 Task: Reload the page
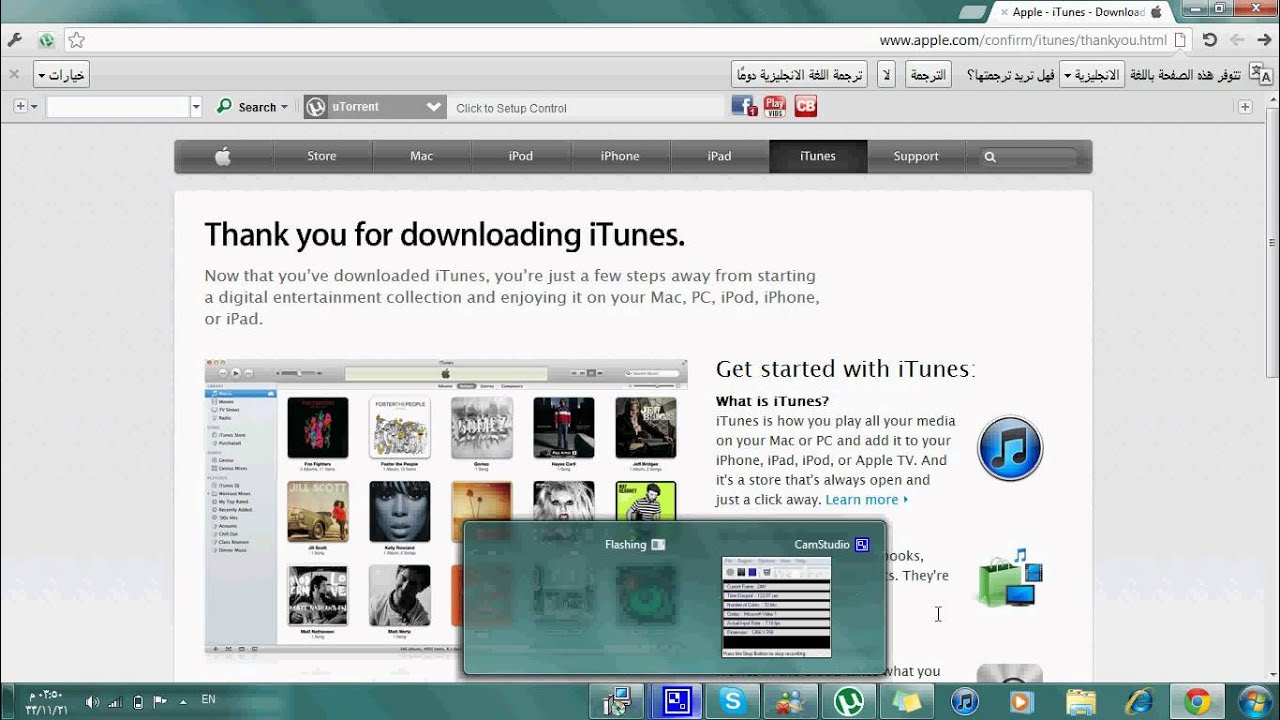coord(1210,40)
